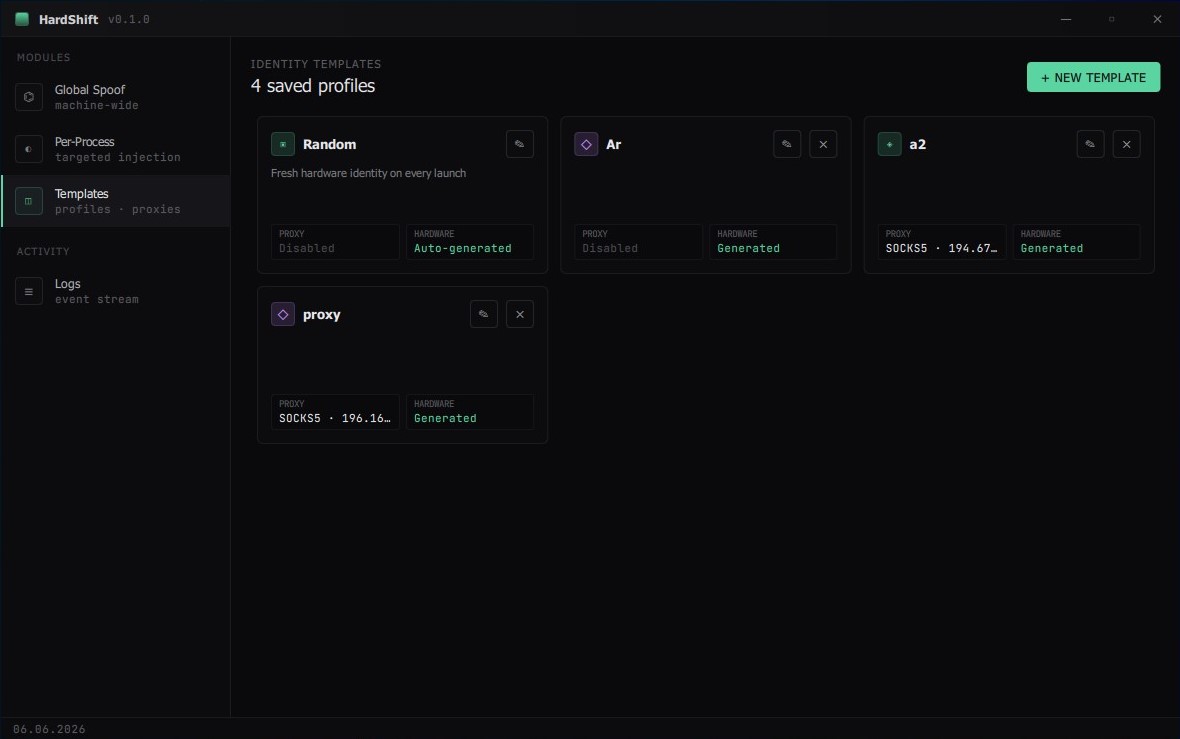Click the Per-Process sidebar icon
Viewport: 1180px width, 739px height.
[x=29, y=149]
